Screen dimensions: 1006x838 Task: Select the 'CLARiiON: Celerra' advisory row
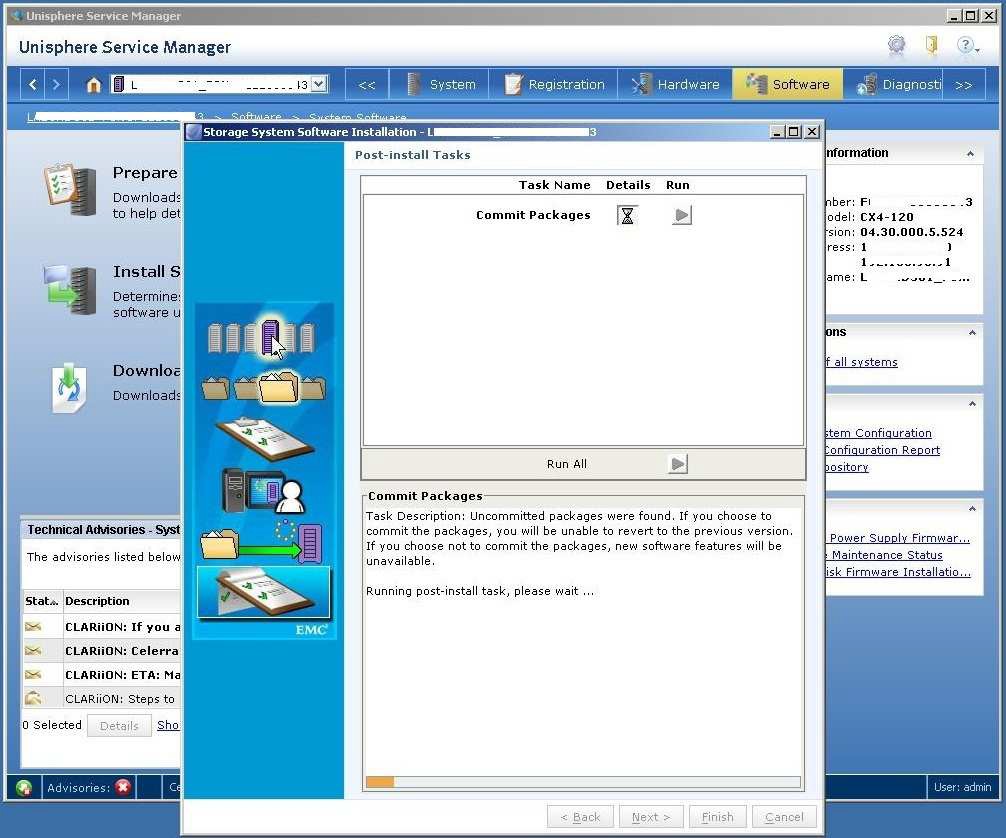101,651
